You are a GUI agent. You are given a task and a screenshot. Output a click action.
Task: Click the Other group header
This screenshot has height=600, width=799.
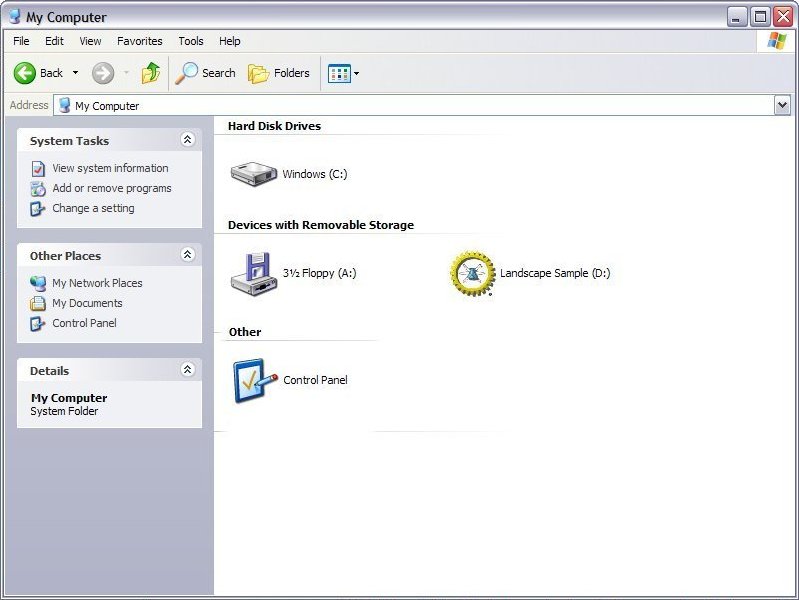tap(245, 332)
